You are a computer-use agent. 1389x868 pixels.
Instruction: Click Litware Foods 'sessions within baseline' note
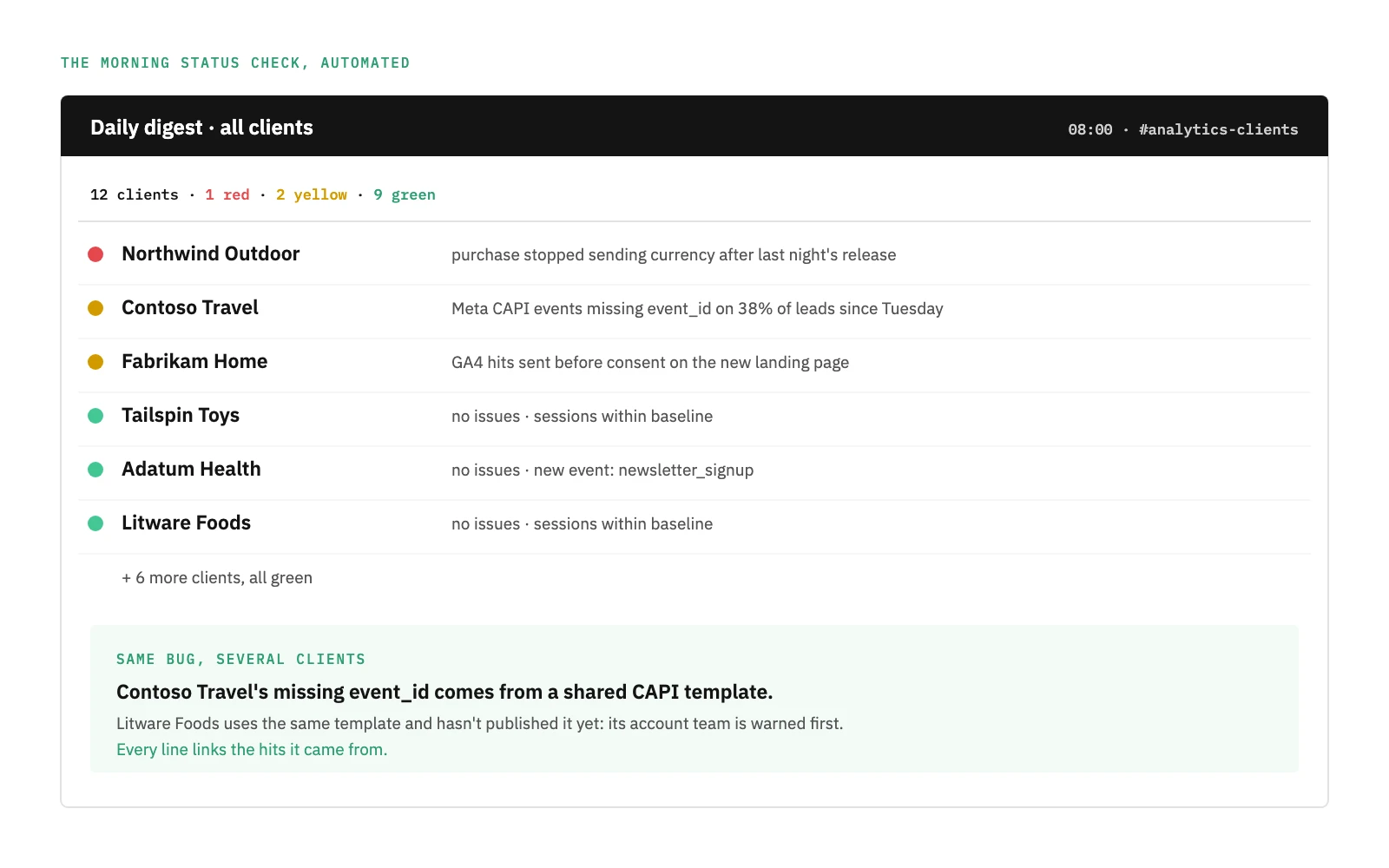(623, 524)
